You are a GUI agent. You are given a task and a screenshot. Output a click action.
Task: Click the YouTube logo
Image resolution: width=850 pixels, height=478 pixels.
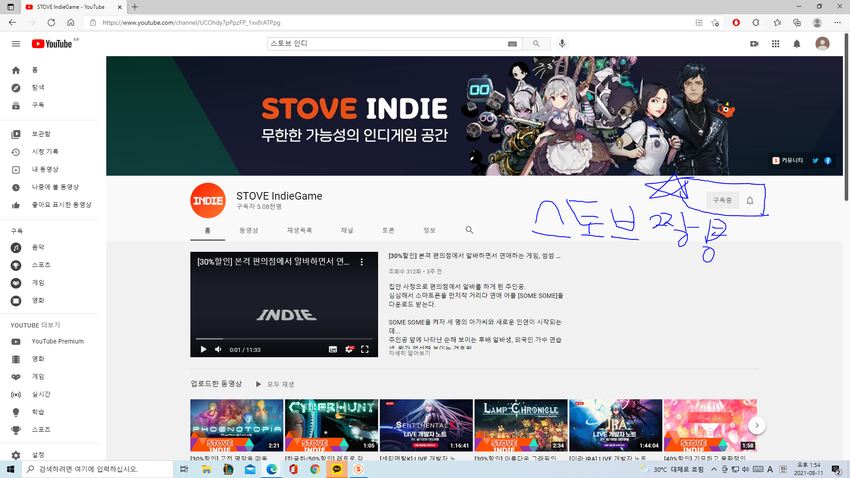[x=52, y=44]
